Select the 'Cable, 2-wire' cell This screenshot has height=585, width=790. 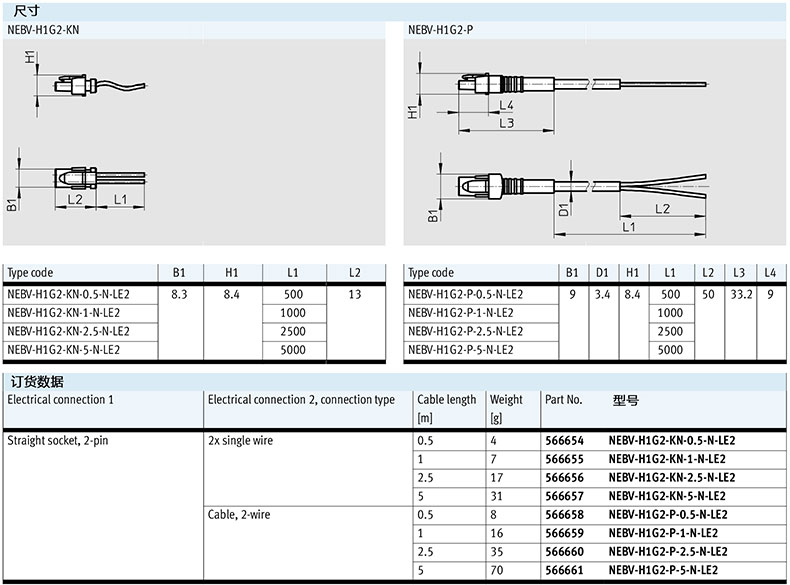pyautogui.click(x=238, y=514)
